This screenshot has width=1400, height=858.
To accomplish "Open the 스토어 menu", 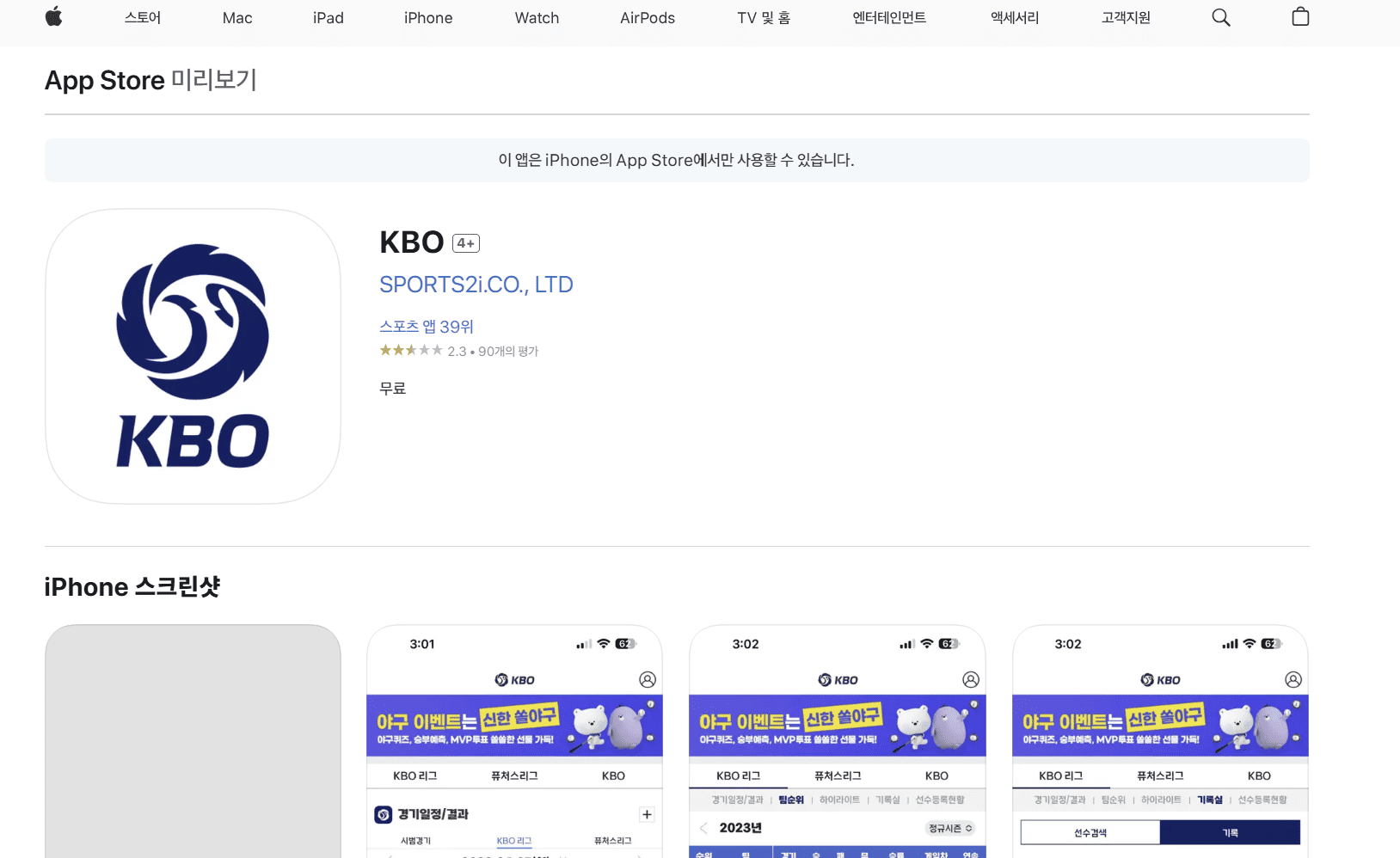I will pyautogui.click(x=143, y=17).
